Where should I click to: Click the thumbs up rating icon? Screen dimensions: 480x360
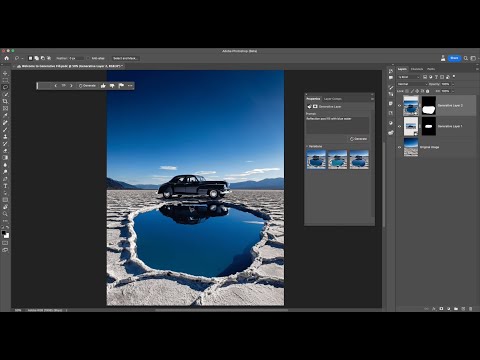[103, 86]
